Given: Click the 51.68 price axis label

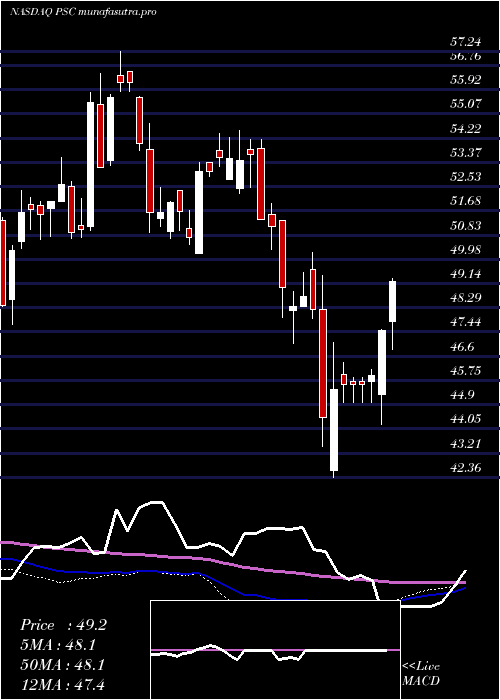Looking at the screenshot, I should point(465,200).
